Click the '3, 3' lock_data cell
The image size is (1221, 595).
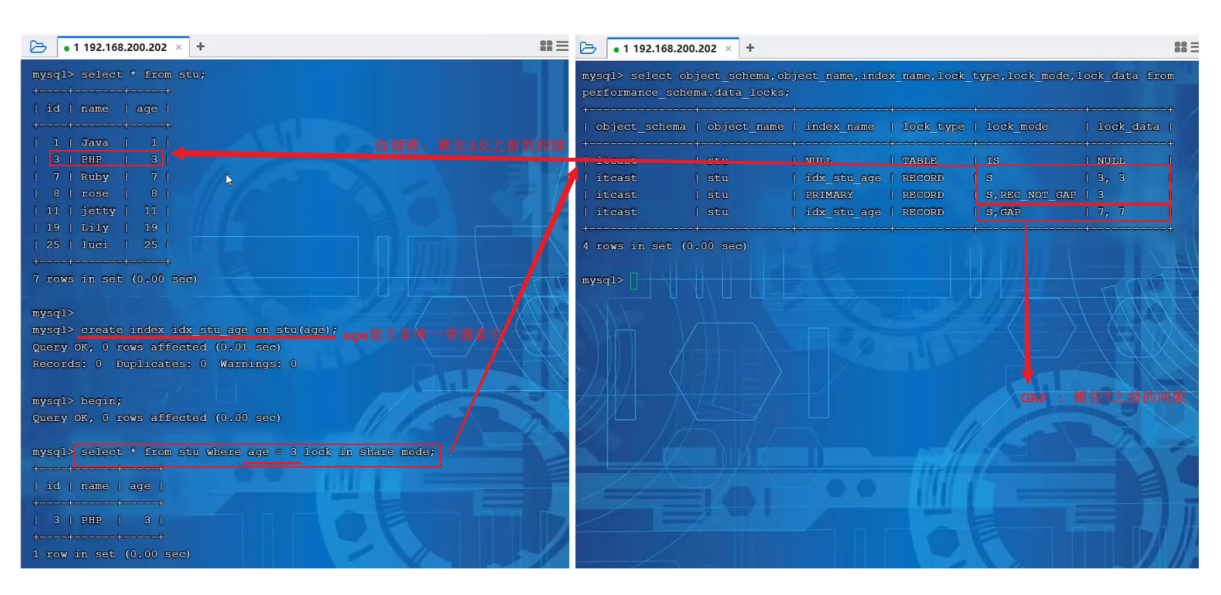[1111, 178]
